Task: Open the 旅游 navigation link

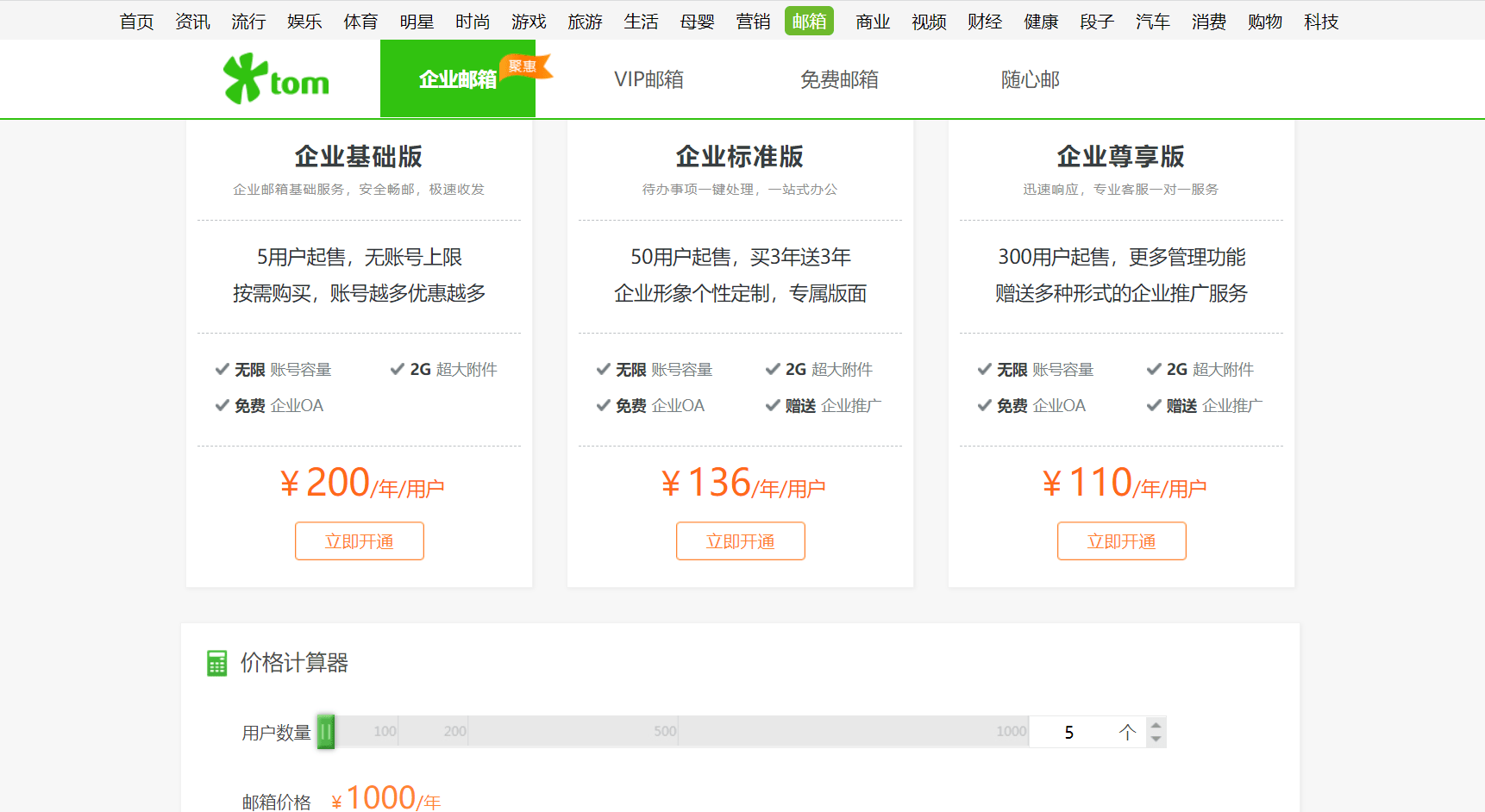Action: pos(585,21)
